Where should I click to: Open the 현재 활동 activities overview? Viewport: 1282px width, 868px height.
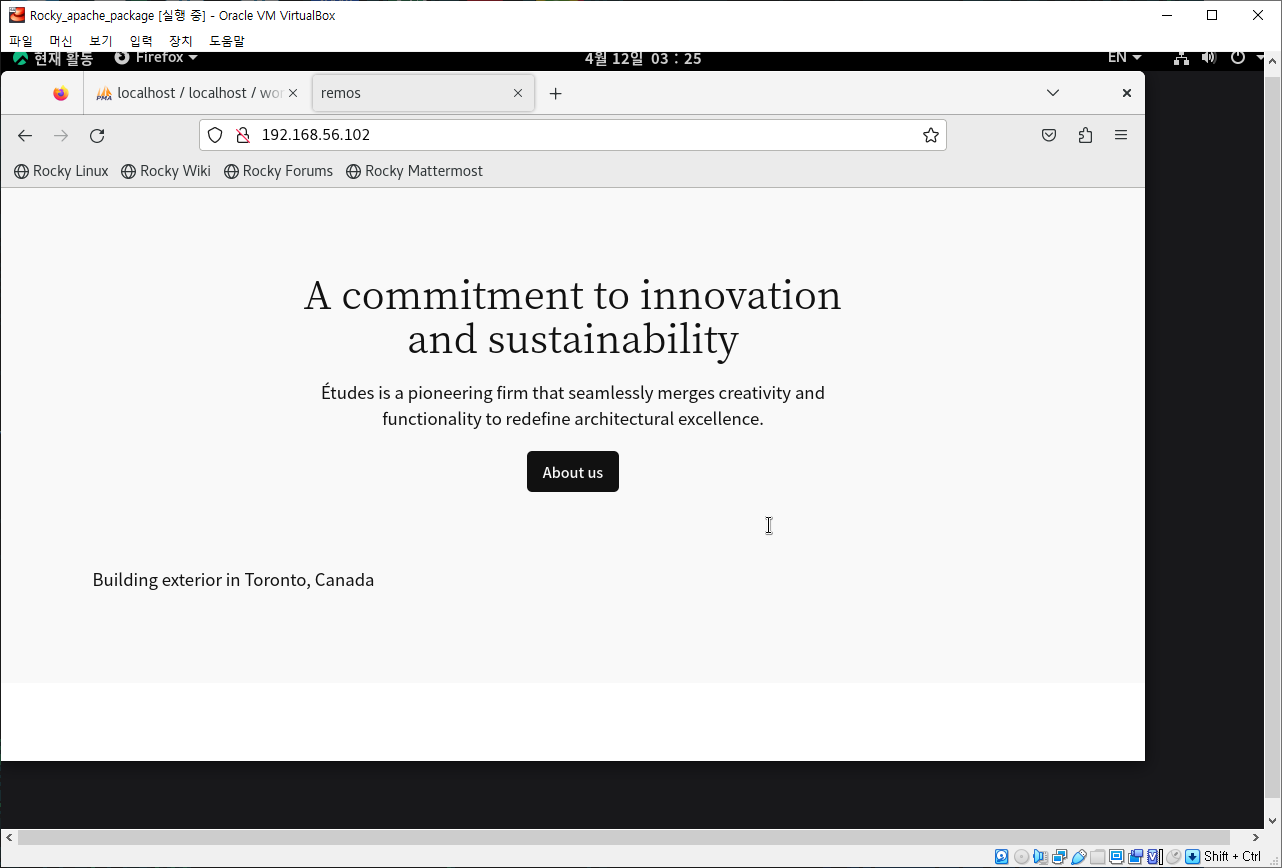click(53, 58)
